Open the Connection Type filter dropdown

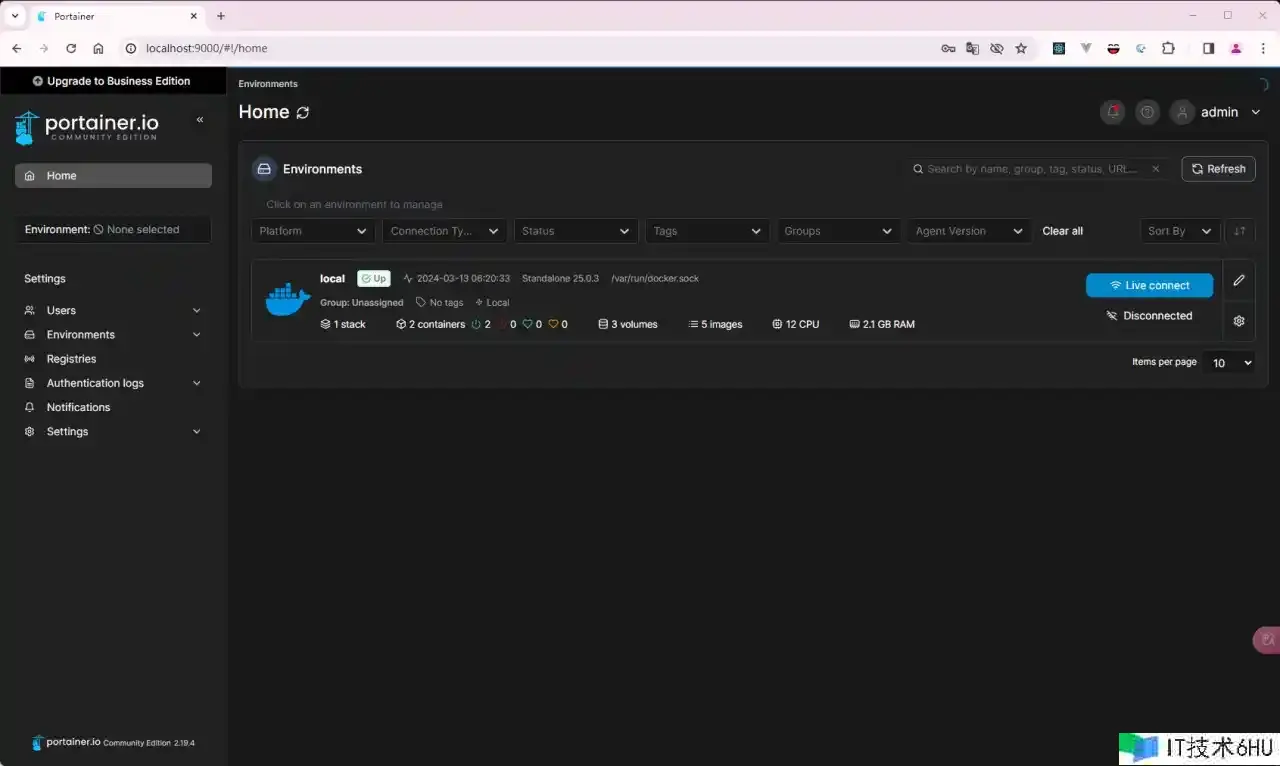pos(445,231)
